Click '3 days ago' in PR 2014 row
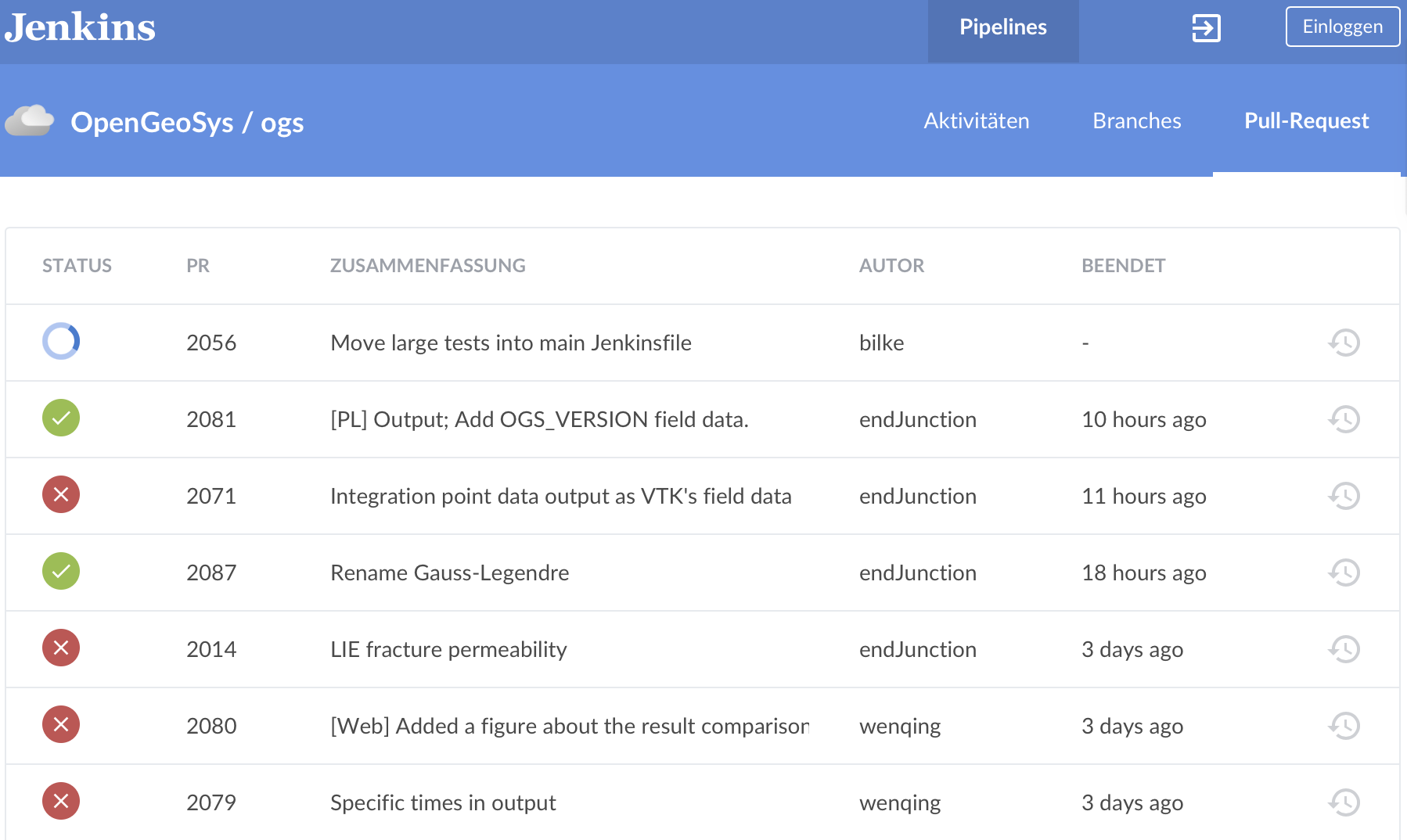 coord(1132,650)
